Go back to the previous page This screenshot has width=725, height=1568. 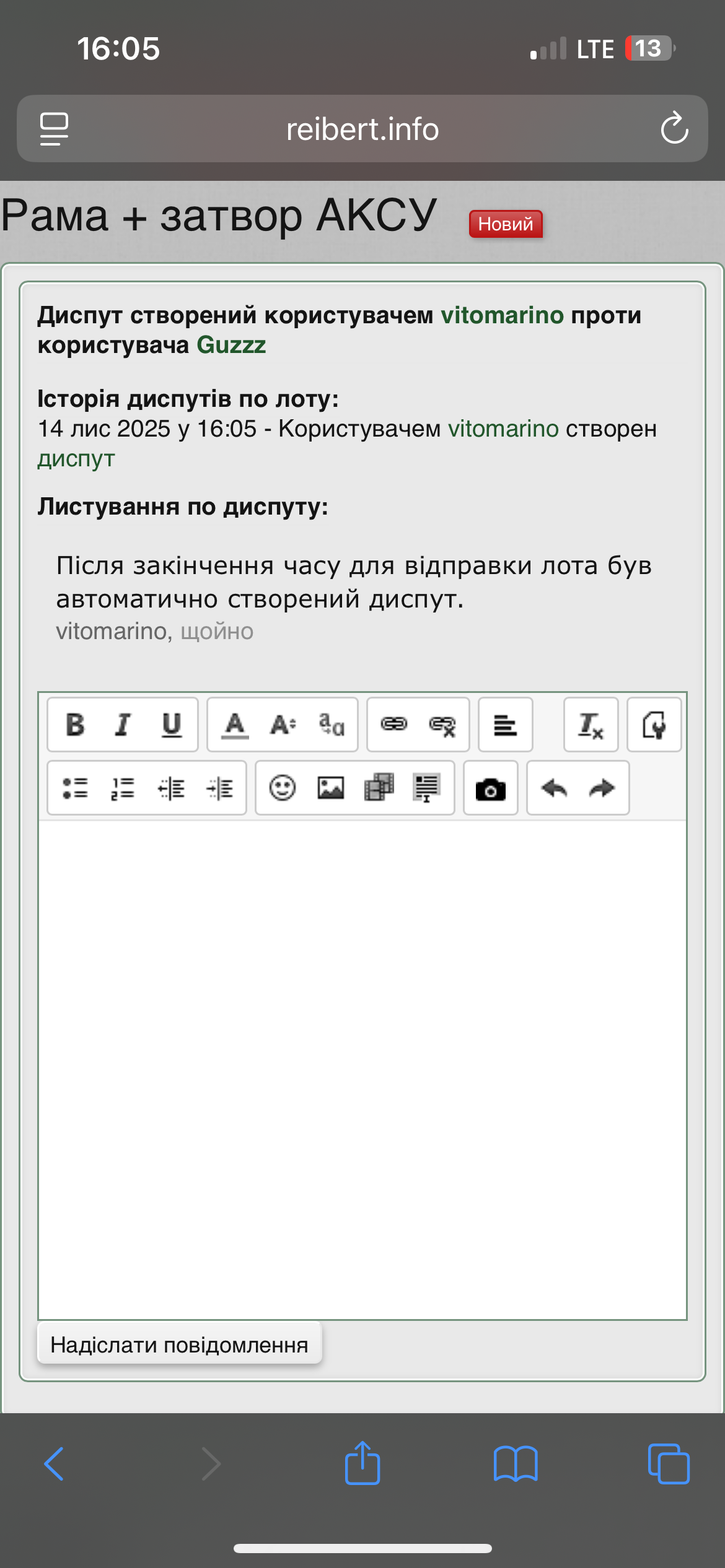(54, 1464)
